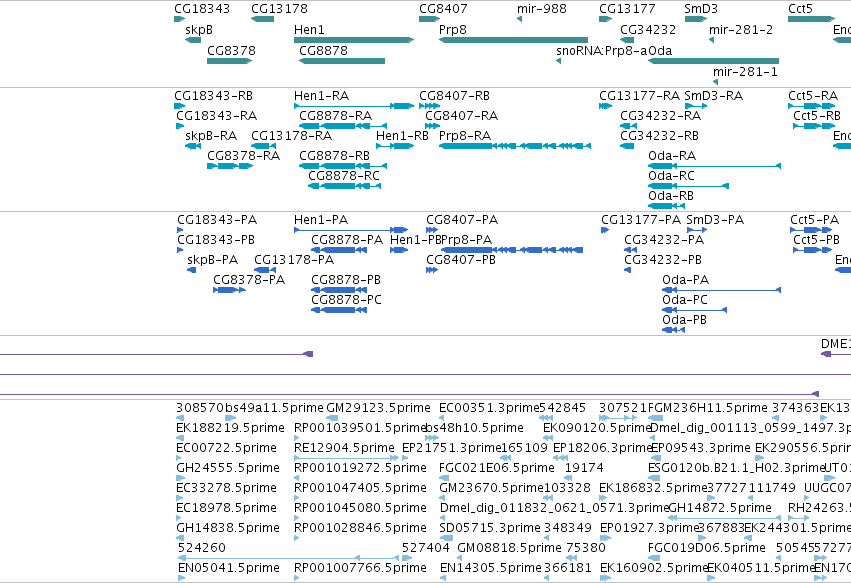Viewport: 851px width, 583px height.
Task: Click the SmD3-RA transcript label
Action: pos(714,96)
